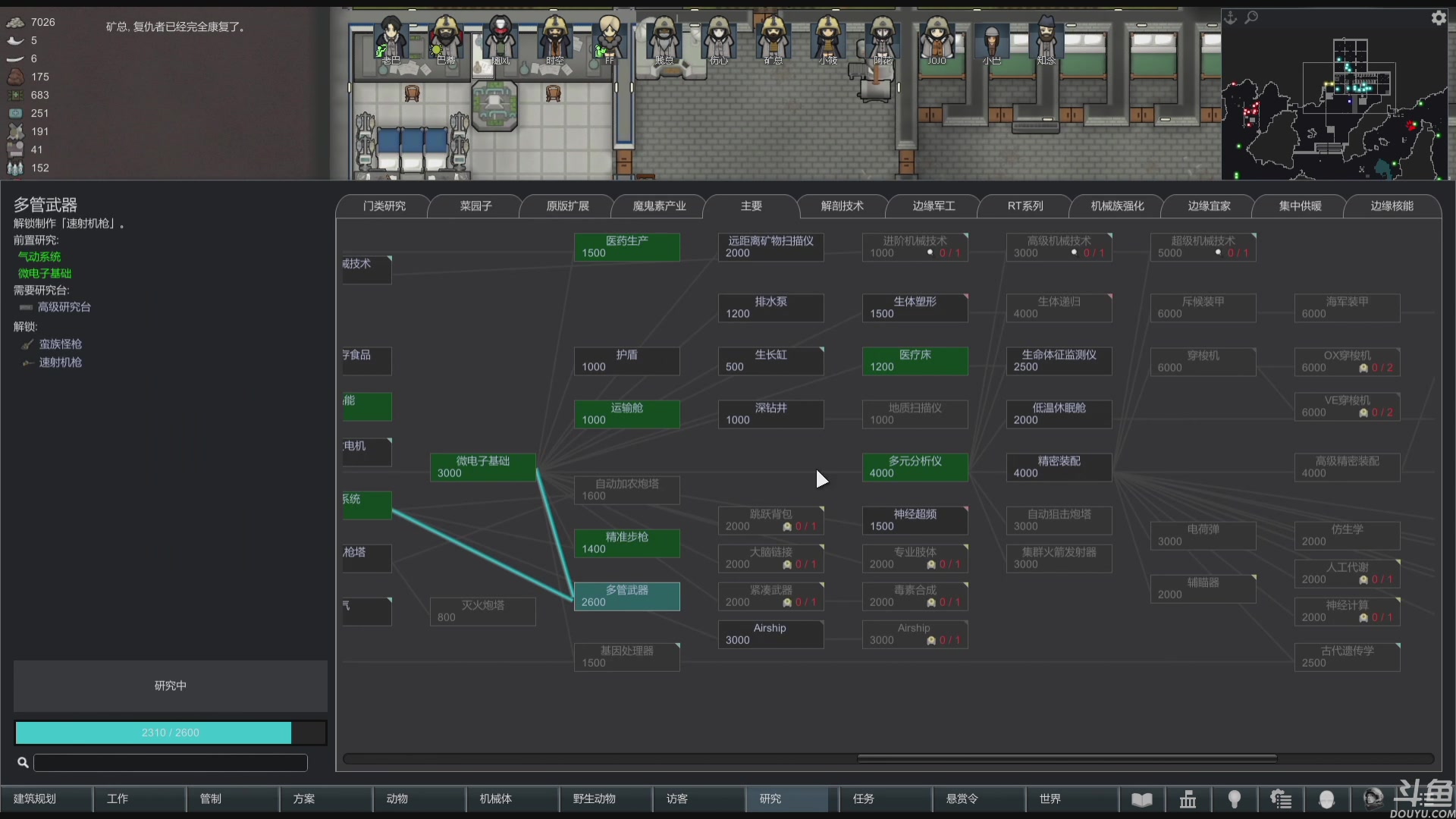Open the history book icon
The width and height of the screenshot is (1456, 819).
(x=1141, y=799)
